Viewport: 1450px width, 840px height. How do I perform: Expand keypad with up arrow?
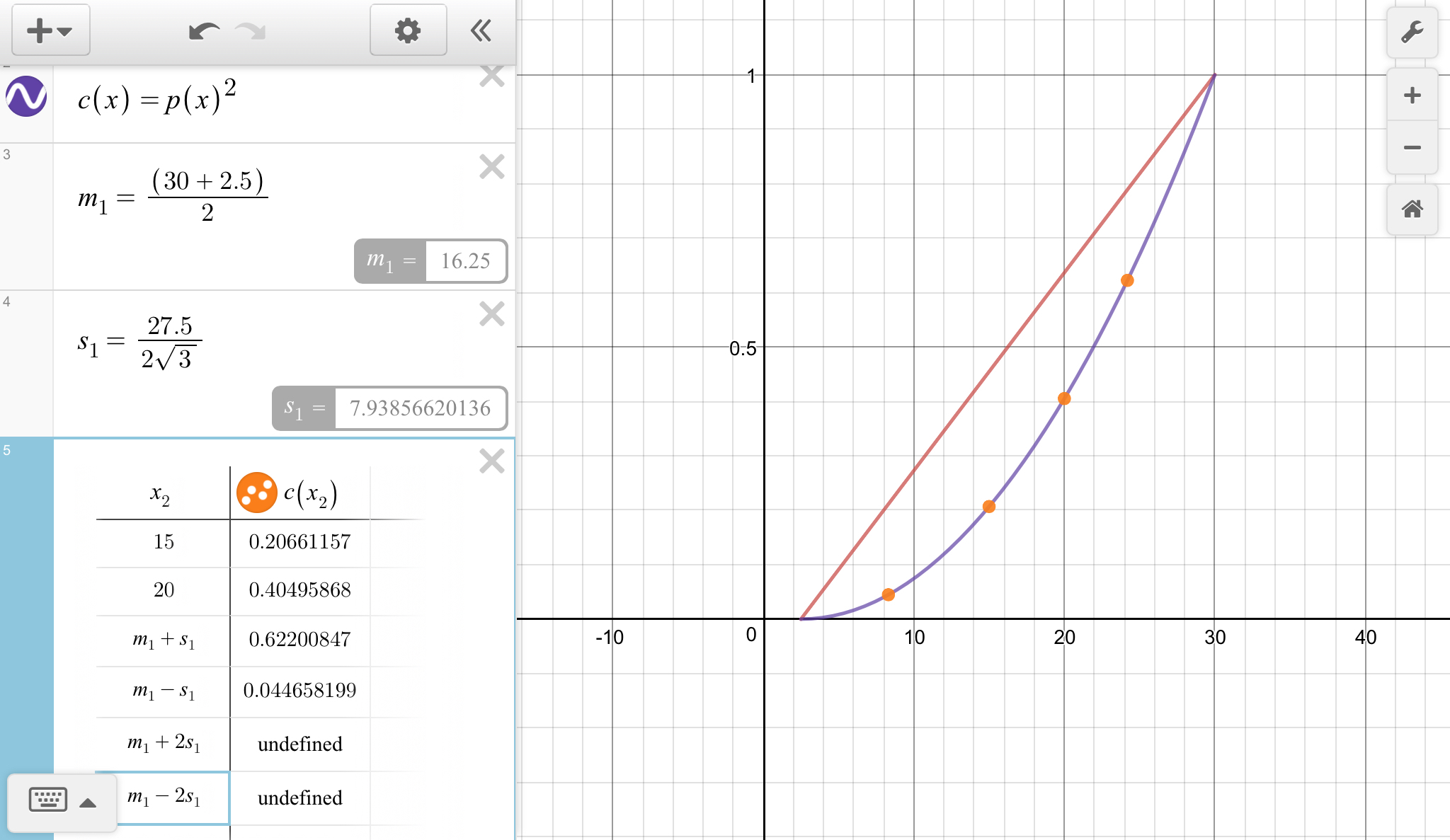(x=88, y=802)
